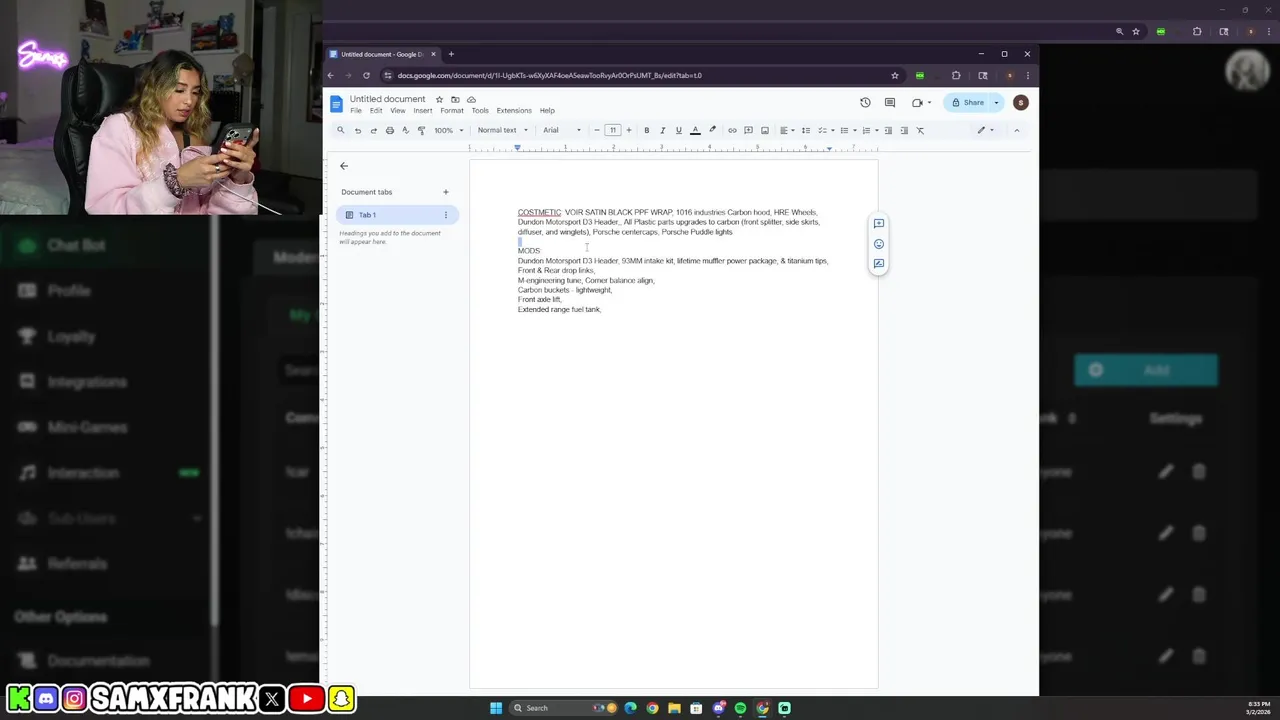Suggest edits from the page margin
1280x720 pixels.
(x=879, y=264)
